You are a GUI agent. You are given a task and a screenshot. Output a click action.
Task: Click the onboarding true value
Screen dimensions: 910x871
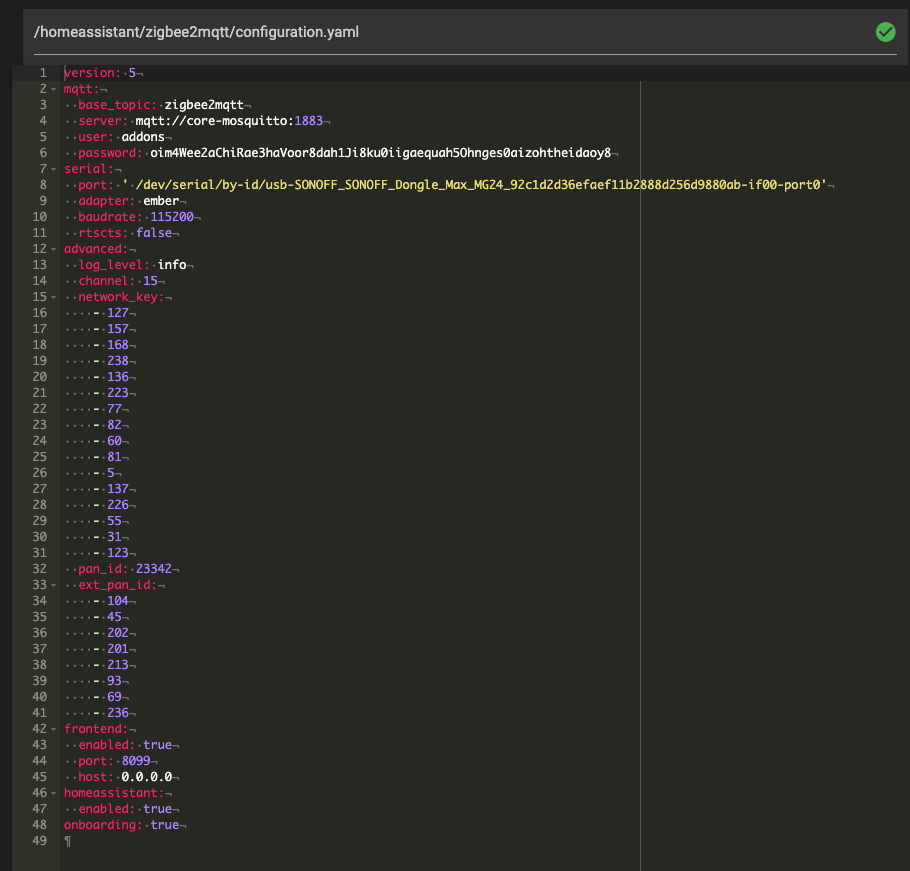[165, 825]
